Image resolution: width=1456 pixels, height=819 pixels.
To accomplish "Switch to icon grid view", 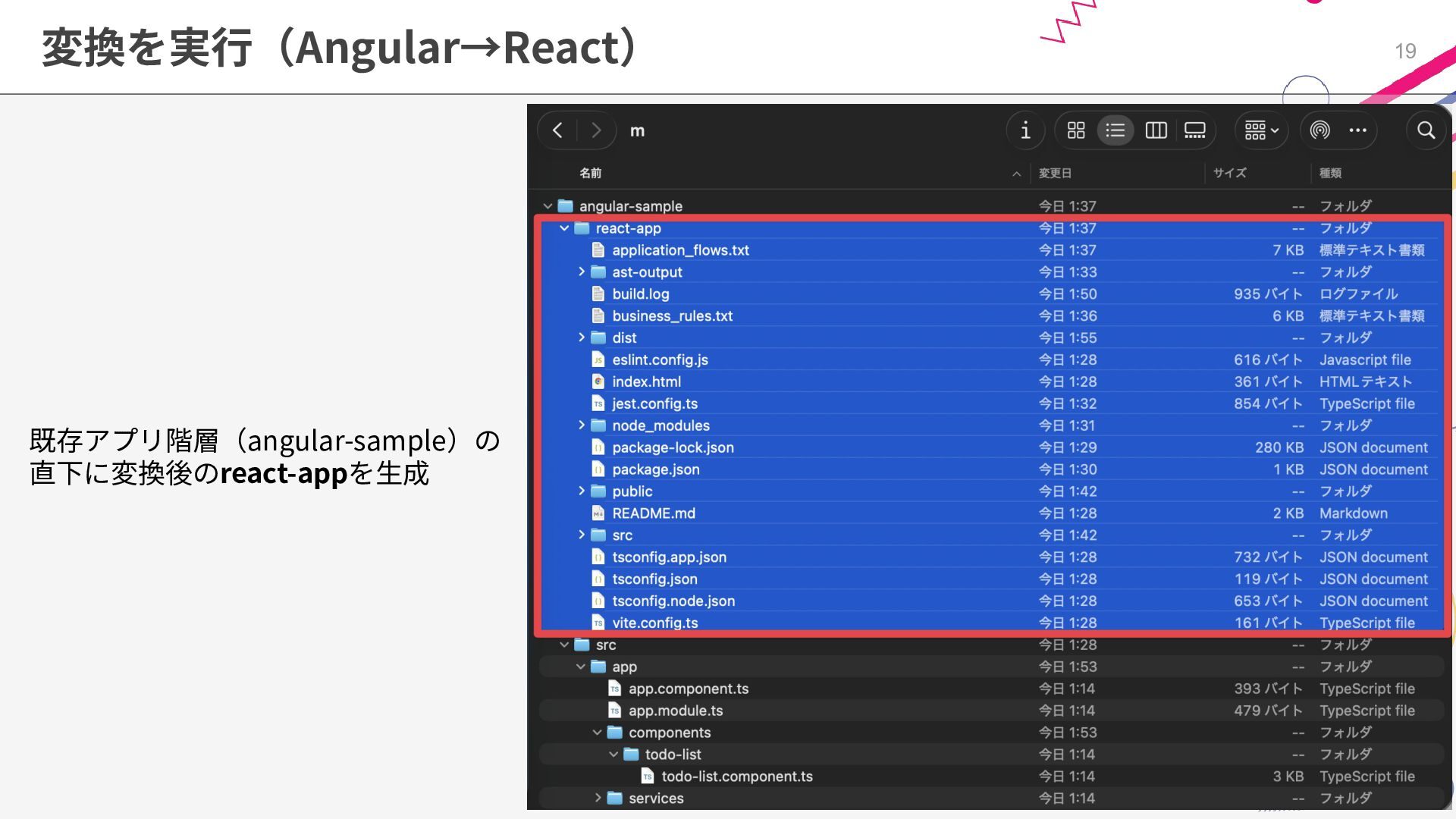I will click(1075, 130).
